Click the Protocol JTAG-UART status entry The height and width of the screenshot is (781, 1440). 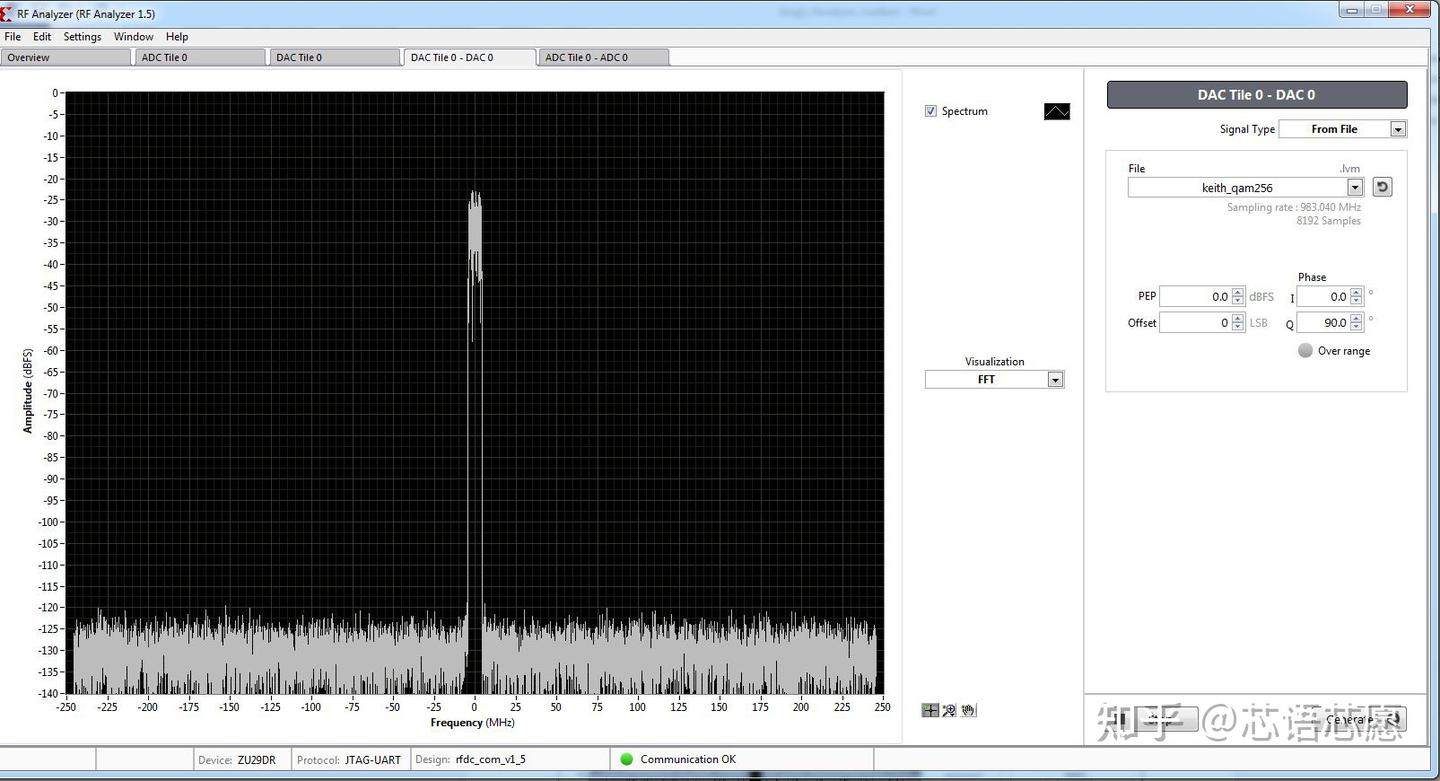click(x=349, y=760)
